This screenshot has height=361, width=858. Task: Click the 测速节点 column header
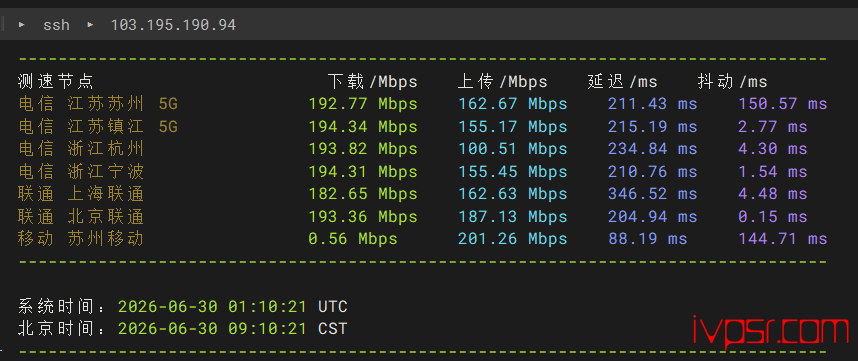pos(56,81)
